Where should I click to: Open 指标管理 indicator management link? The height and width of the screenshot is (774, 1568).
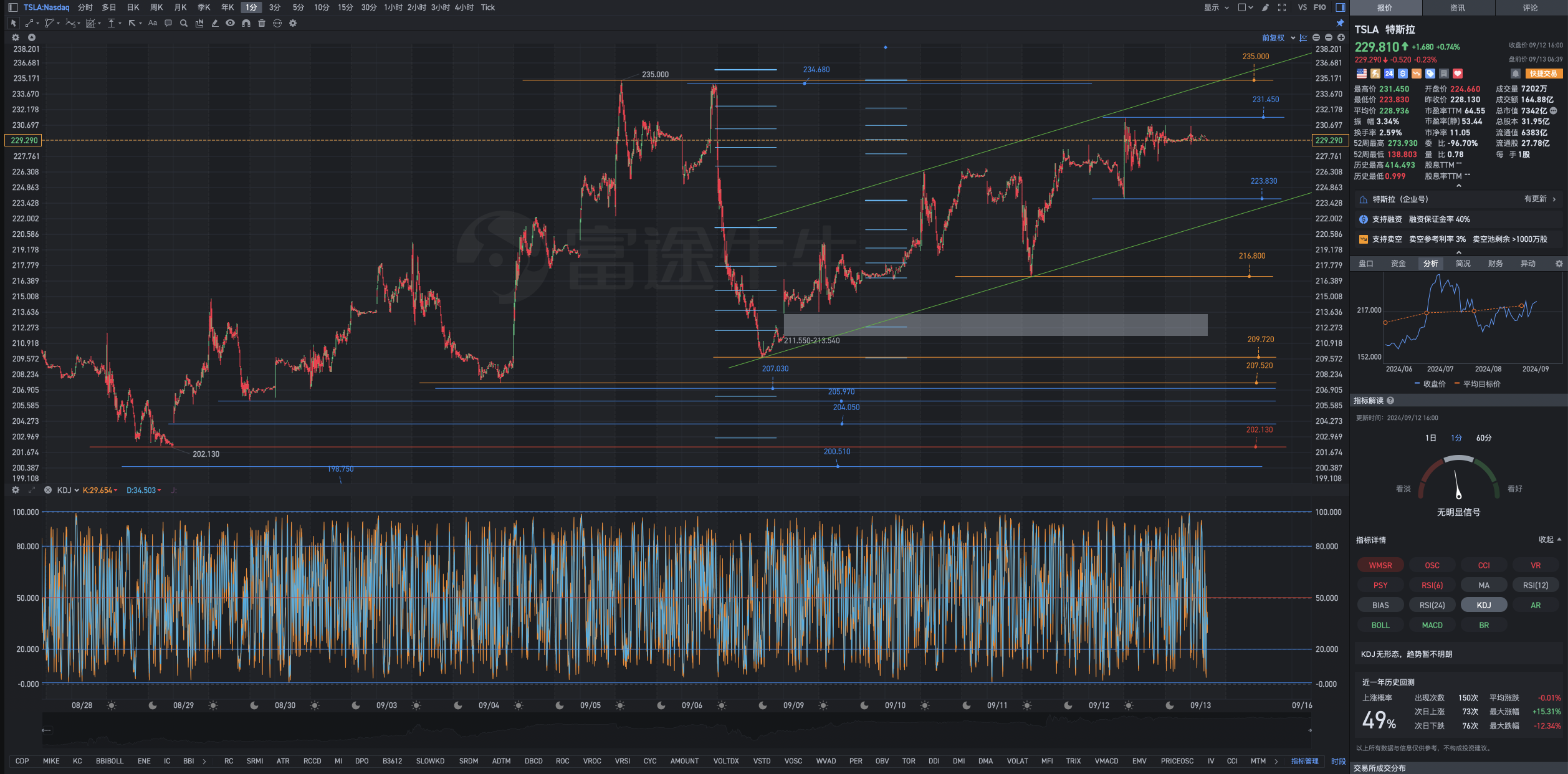[x=1304, y=761]
